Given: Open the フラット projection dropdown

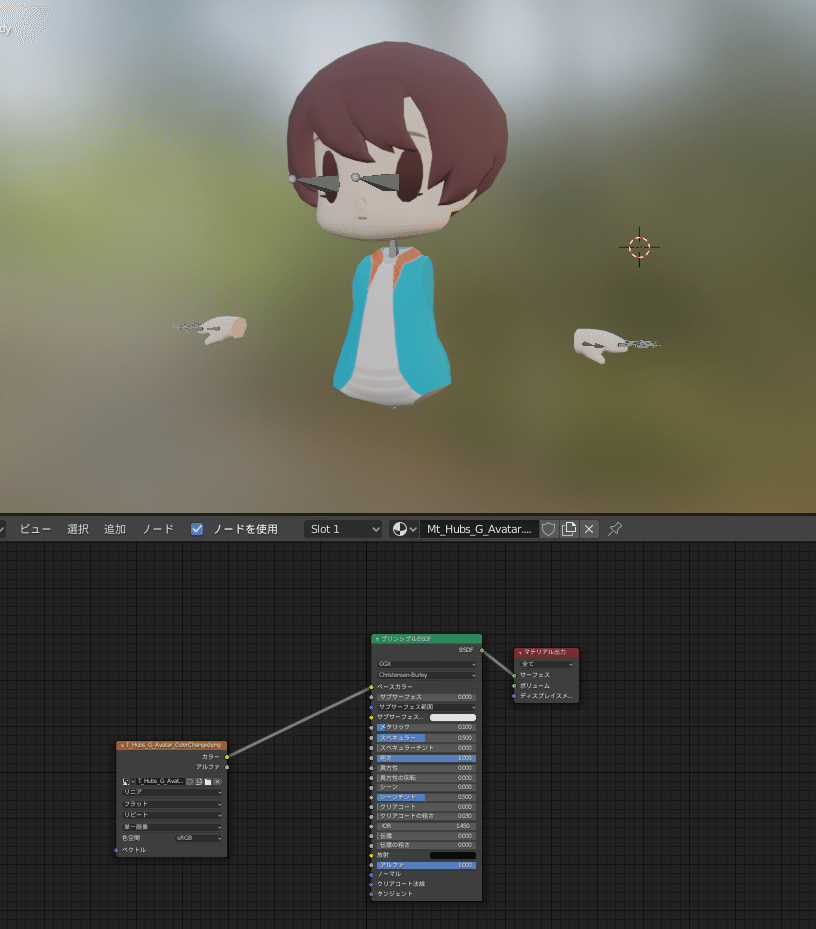Looking at the screenshot, I should pyautogui.click(x=172, y=804).
